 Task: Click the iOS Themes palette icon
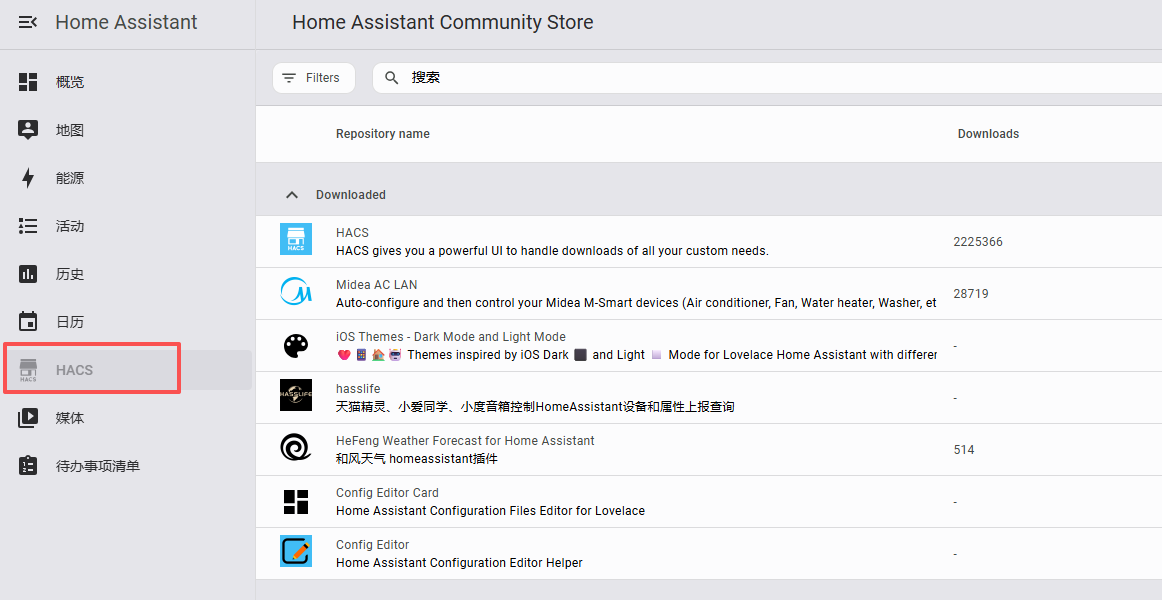point(296,345)
